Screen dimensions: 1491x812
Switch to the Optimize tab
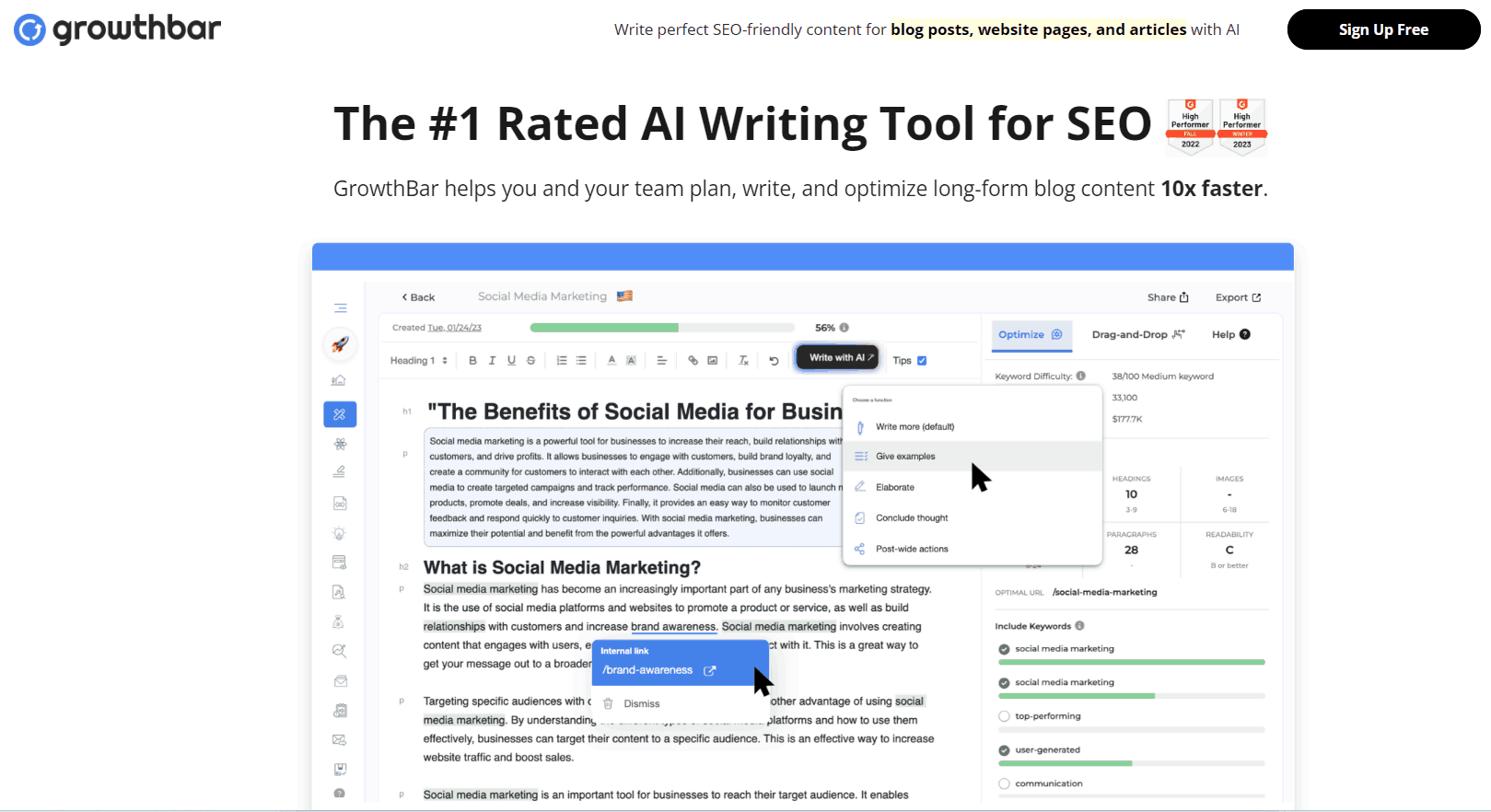pos(1031,335)
